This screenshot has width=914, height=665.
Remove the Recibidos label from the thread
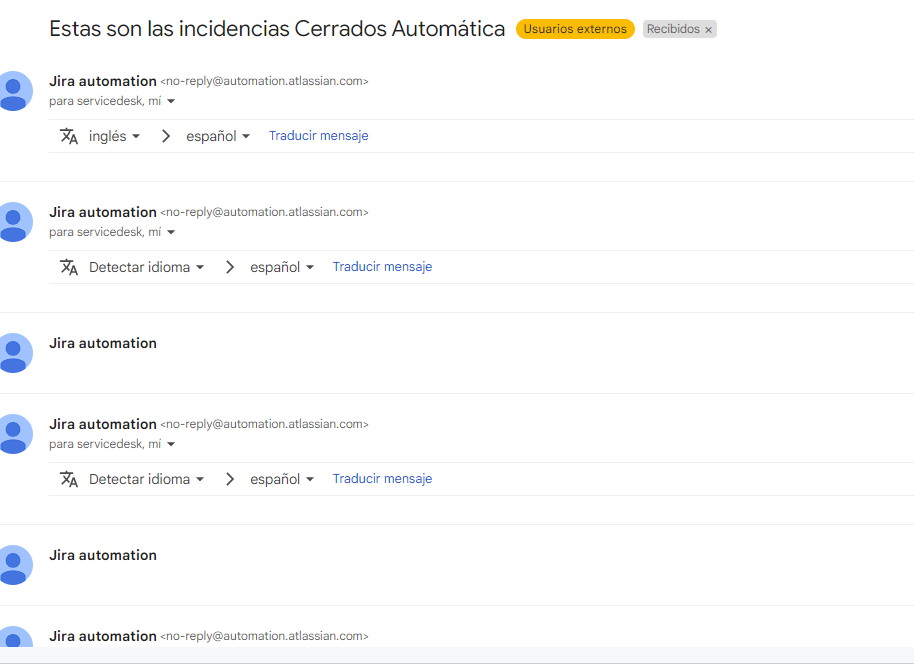point(707,28)
